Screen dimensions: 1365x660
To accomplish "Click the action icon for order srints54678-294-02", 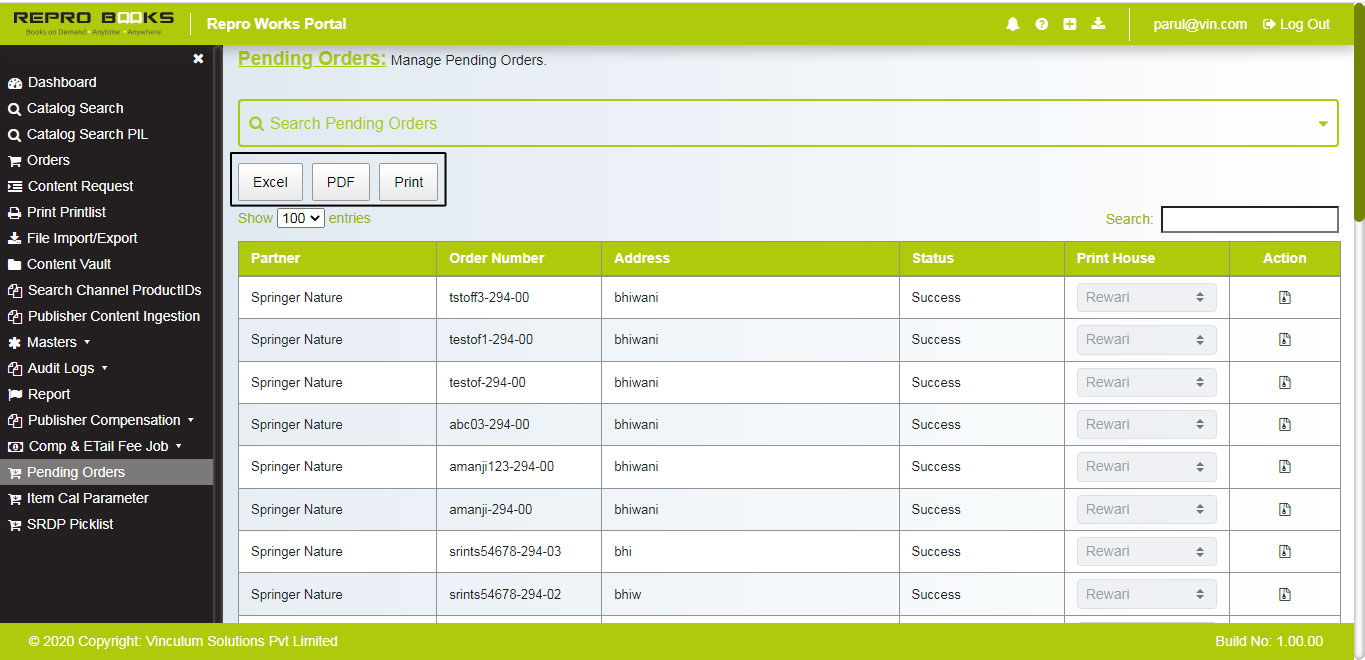I will (x=1284, y=594).
